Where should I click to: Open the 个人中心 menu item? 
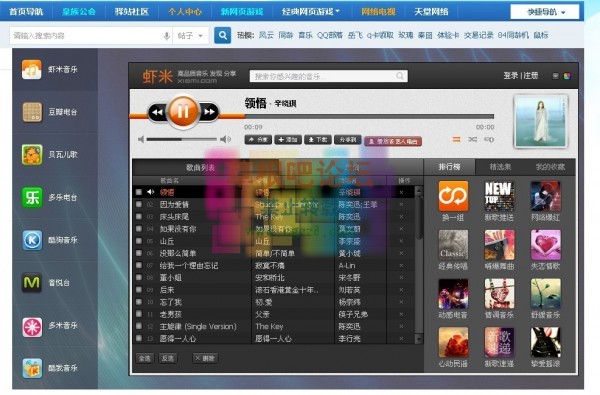point(185,12)
